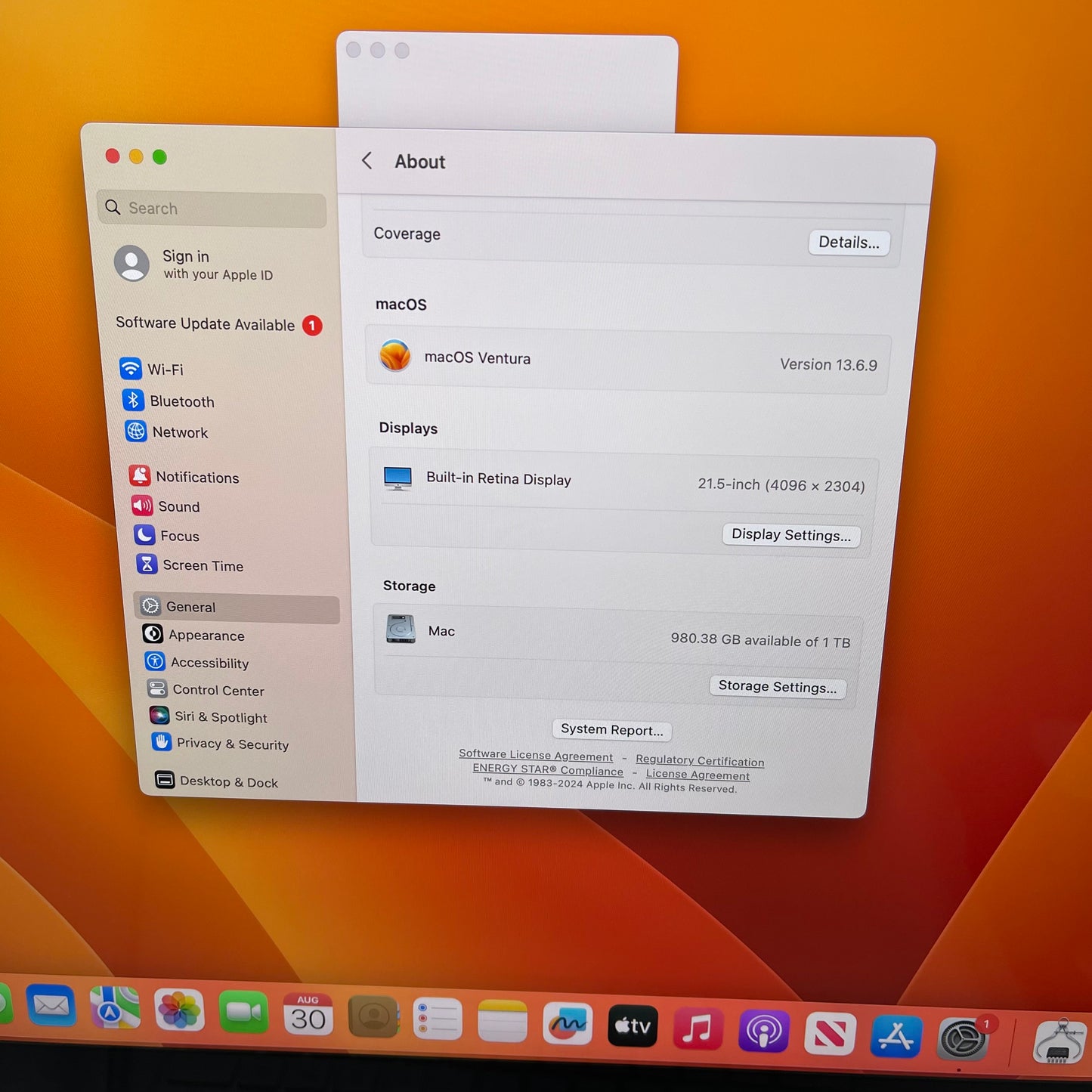Viewport: 1092px width, 1092px height.
Task: Open Sound settings in sidebar
Action: (x=166, y=506)
